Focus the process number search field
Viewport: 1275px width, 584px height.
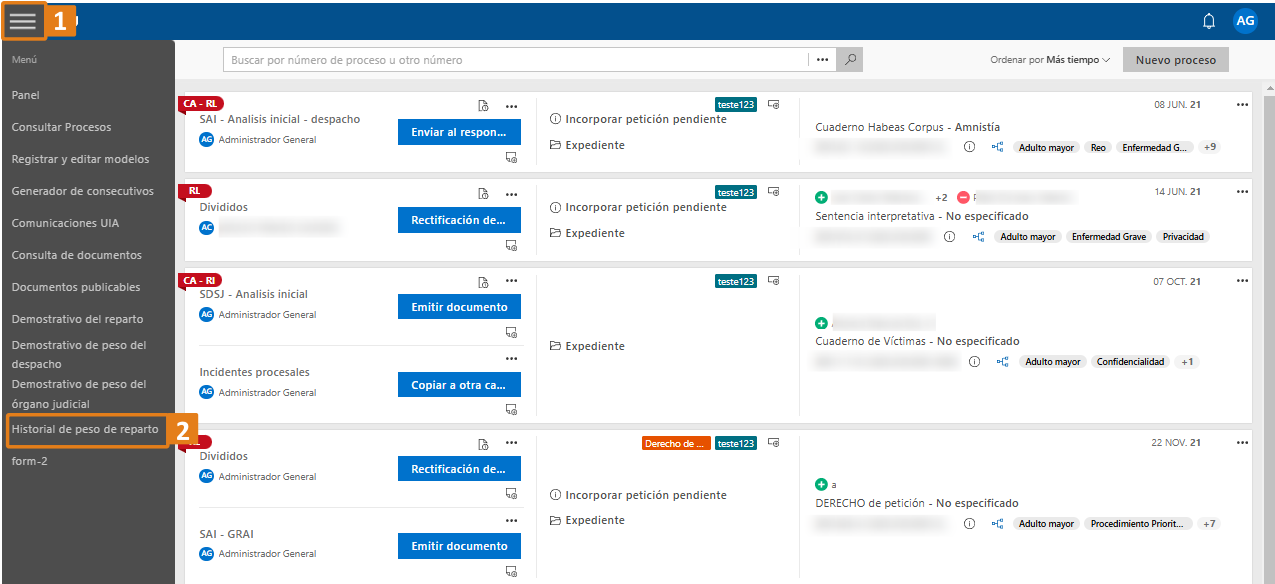[x=515, y=60]
